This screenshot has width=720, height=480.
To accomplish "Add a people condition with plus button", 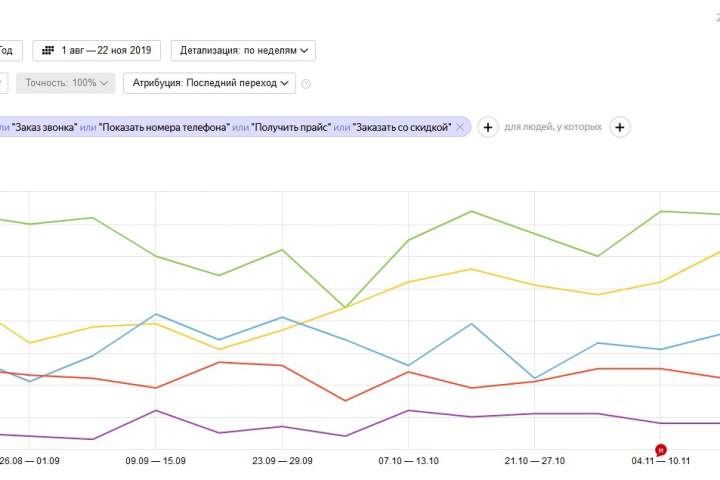I will 620,127.
